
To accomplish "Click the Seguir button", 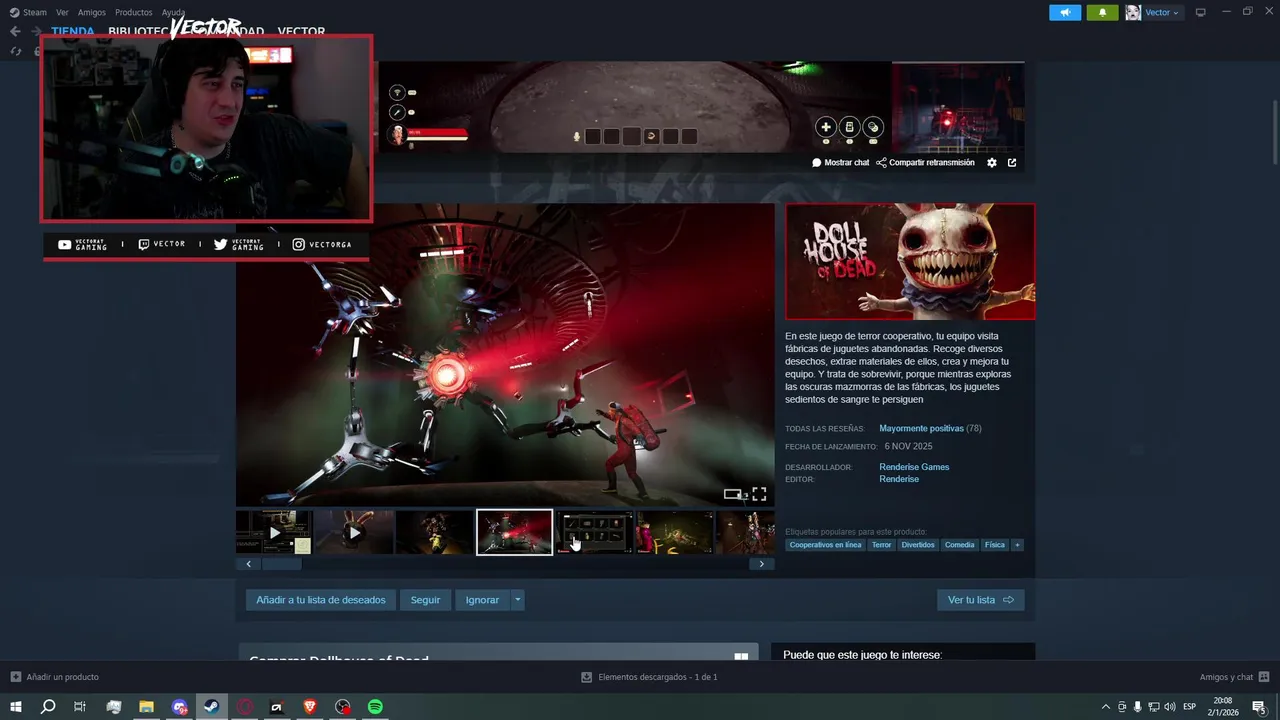I will click(425, 600).
